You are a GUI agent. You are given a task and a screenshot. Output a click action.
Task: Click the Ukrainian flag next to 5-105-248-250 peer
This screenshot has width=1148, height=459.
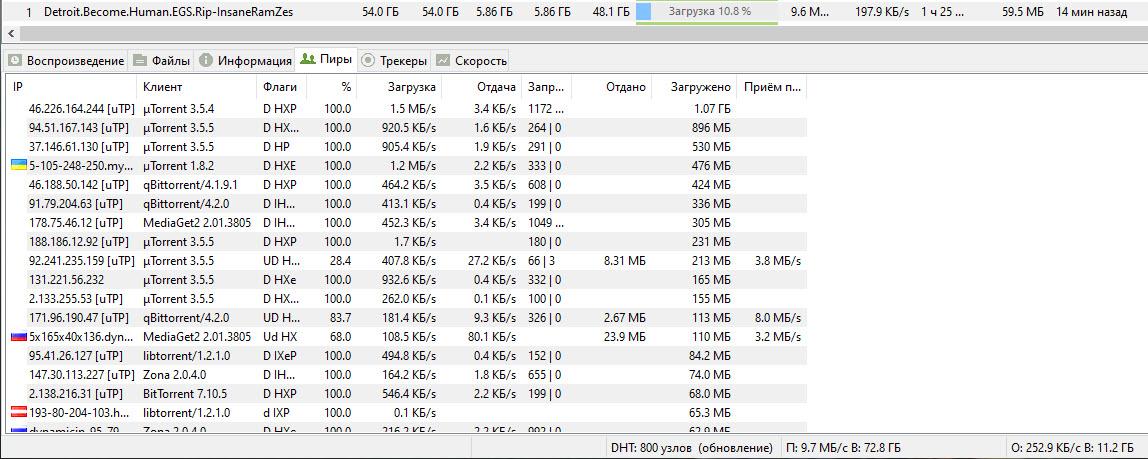point(18,165)
